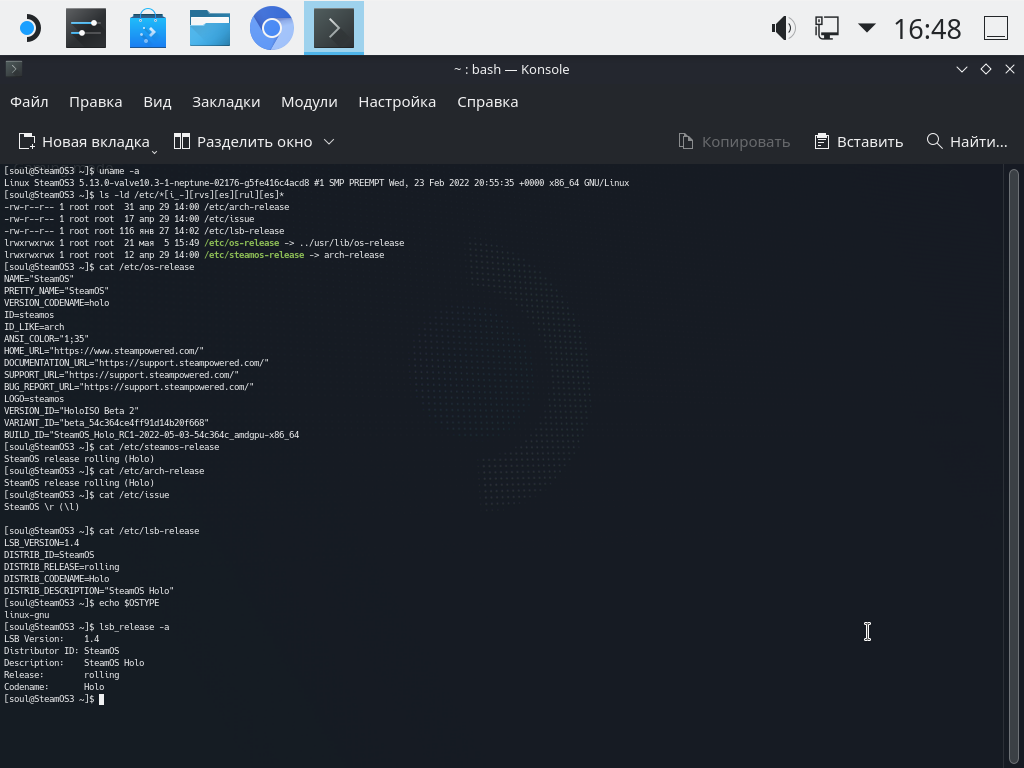Click the "linux-gnu" output line
Screen dimensions: 1024x768
point(26,615)
